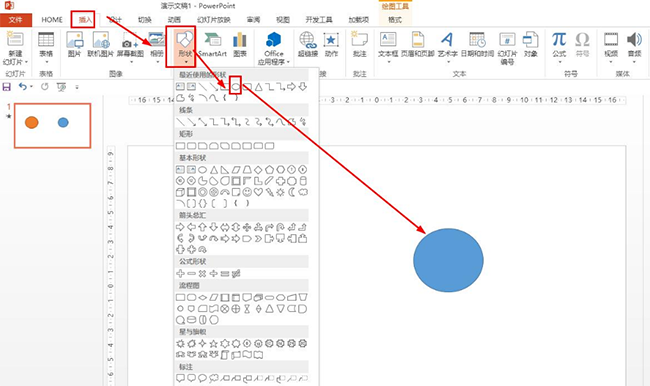Select the smiley face shape
650x386 pixels.
tap(247, 192)
